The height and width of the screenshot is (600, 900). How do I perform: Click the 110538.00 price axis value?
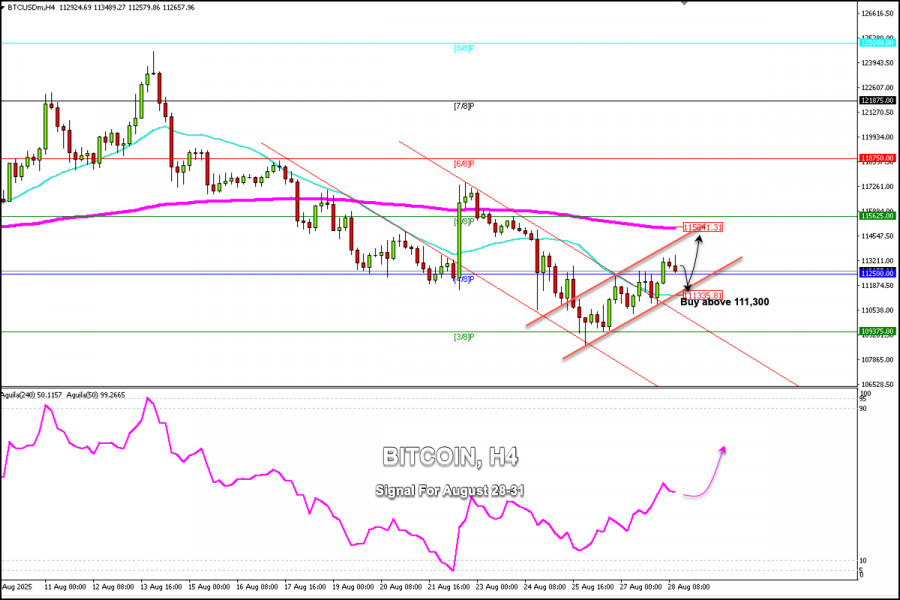(x=877, y=310)
